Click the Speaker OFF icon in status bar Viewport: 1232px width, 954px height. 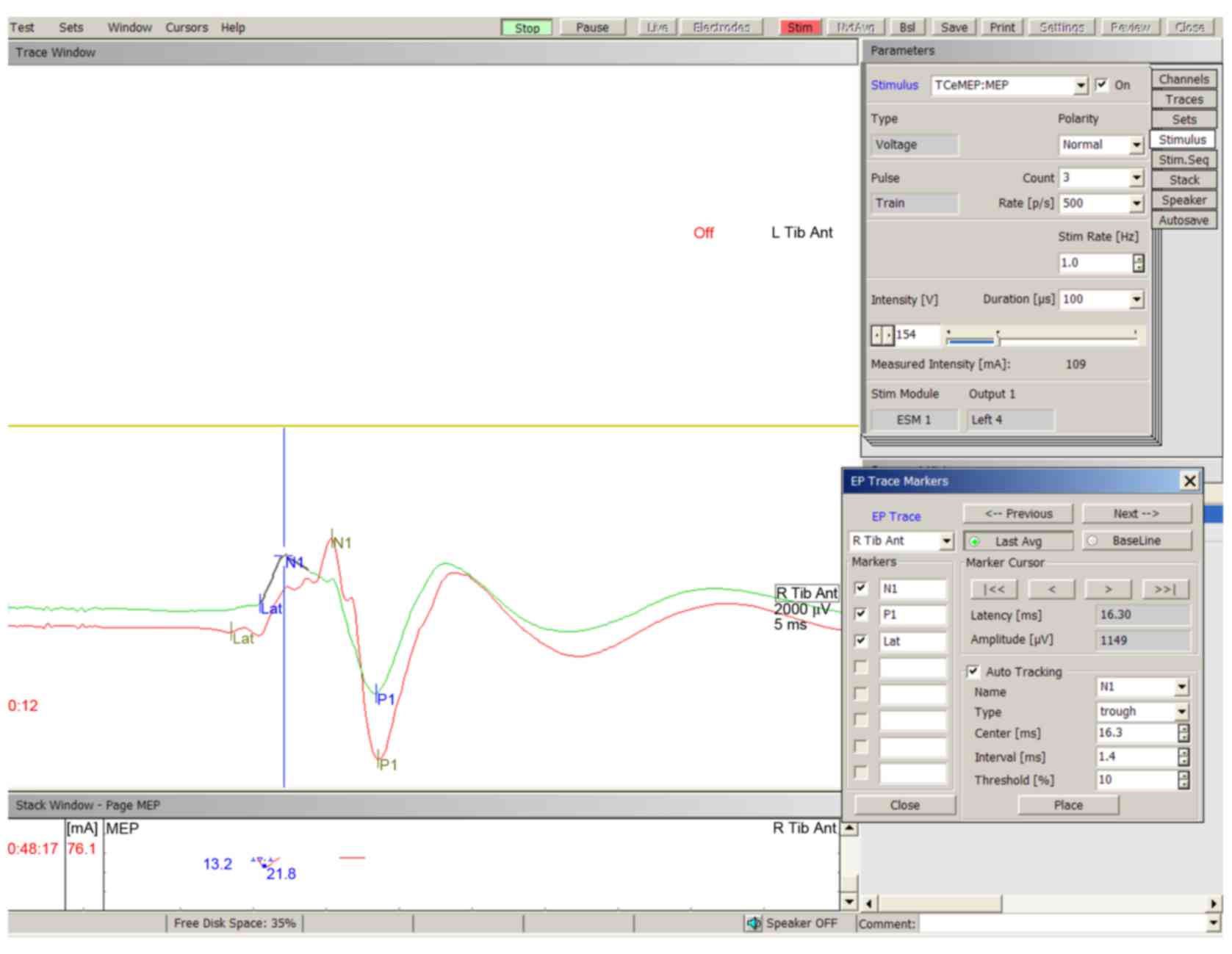(754, 923)
